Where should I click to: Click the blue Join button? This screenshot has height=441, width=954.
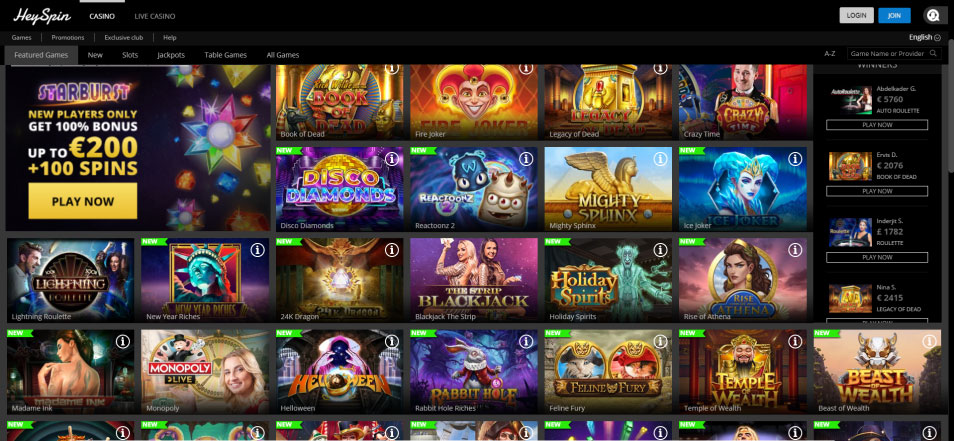[x=894, y=15]
